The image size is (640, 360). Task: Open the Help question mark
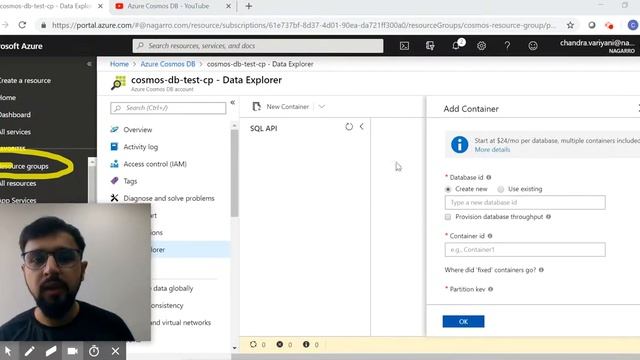pyautogui.click(x=507, y=46)
